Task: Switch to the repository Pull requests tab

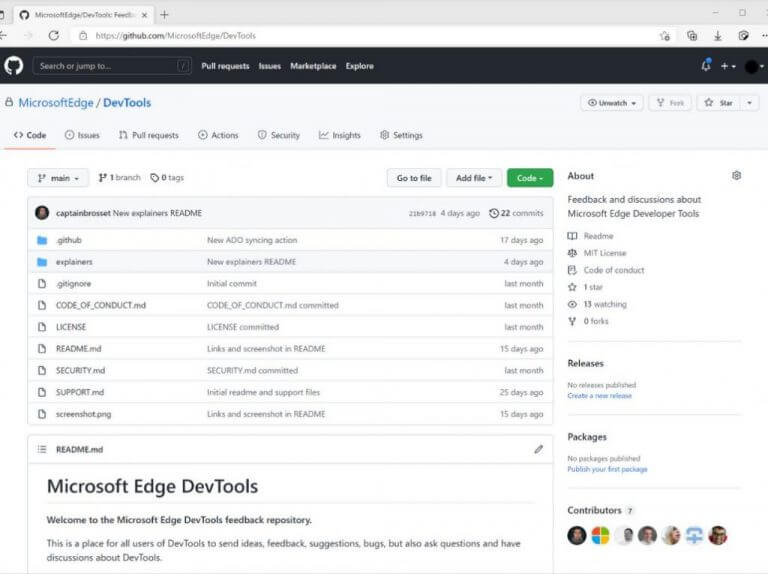Action: 149,135
